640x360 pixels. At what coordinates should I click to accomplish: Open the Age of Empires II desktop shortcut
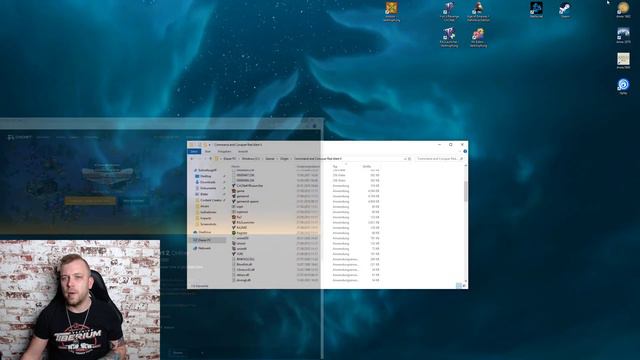coord(478,11)
